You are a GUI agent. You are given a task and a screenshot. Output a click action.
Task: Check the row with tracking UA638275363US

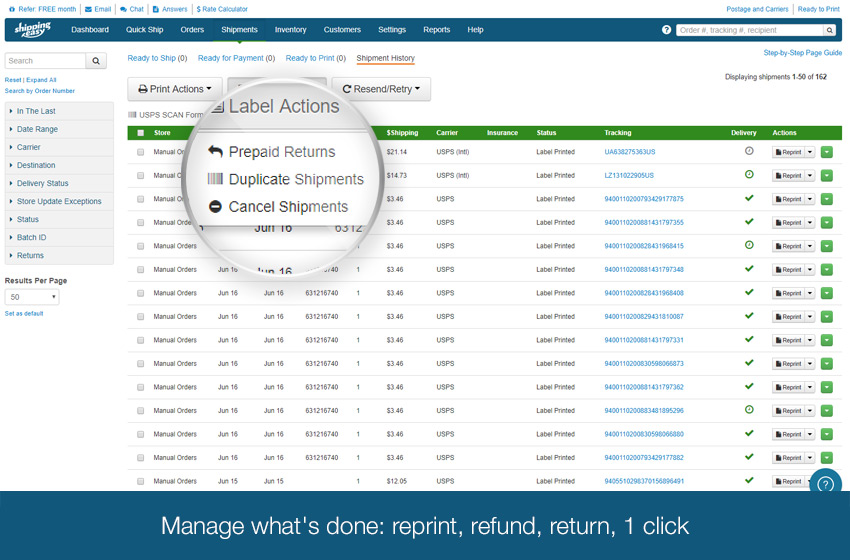[x=140, y=152]
